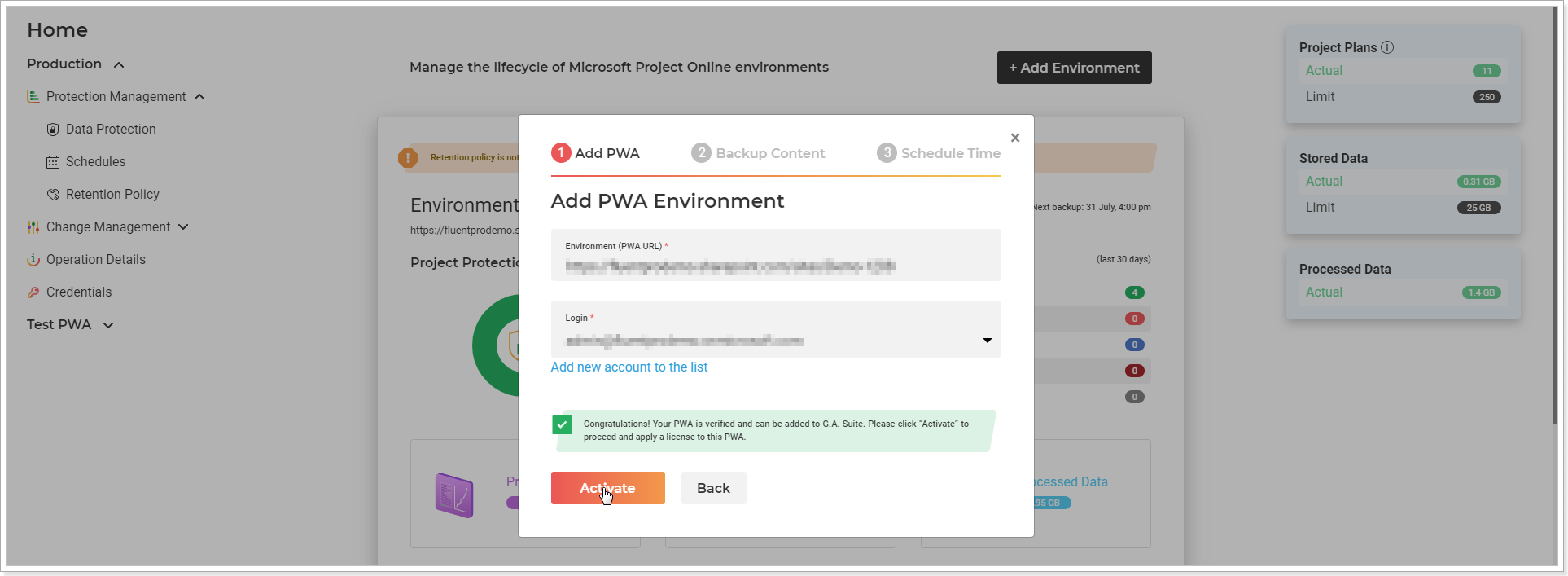This screenshot has width=1568, height=576.
Task: Click the Retention Policy icon
Action: coord(53,195)
